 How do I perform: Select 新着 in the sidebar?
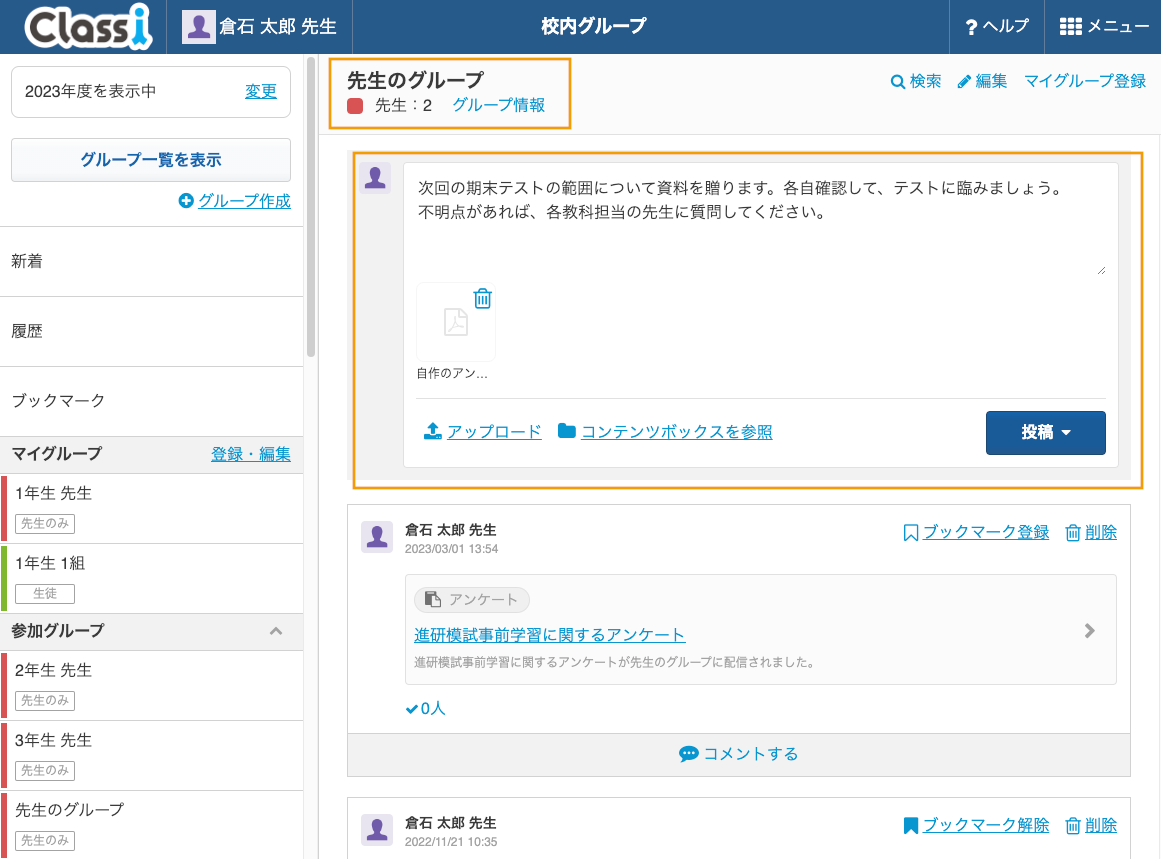[152, 261]
